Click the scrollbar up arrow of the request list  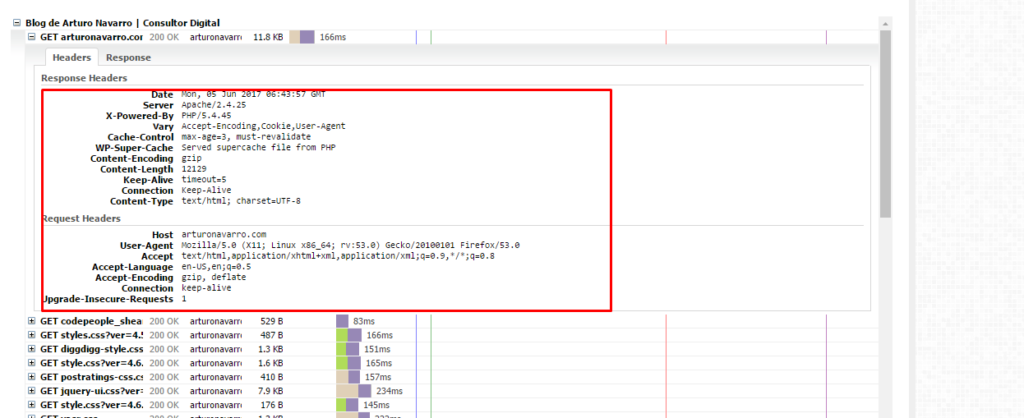[x=886, y=24]
